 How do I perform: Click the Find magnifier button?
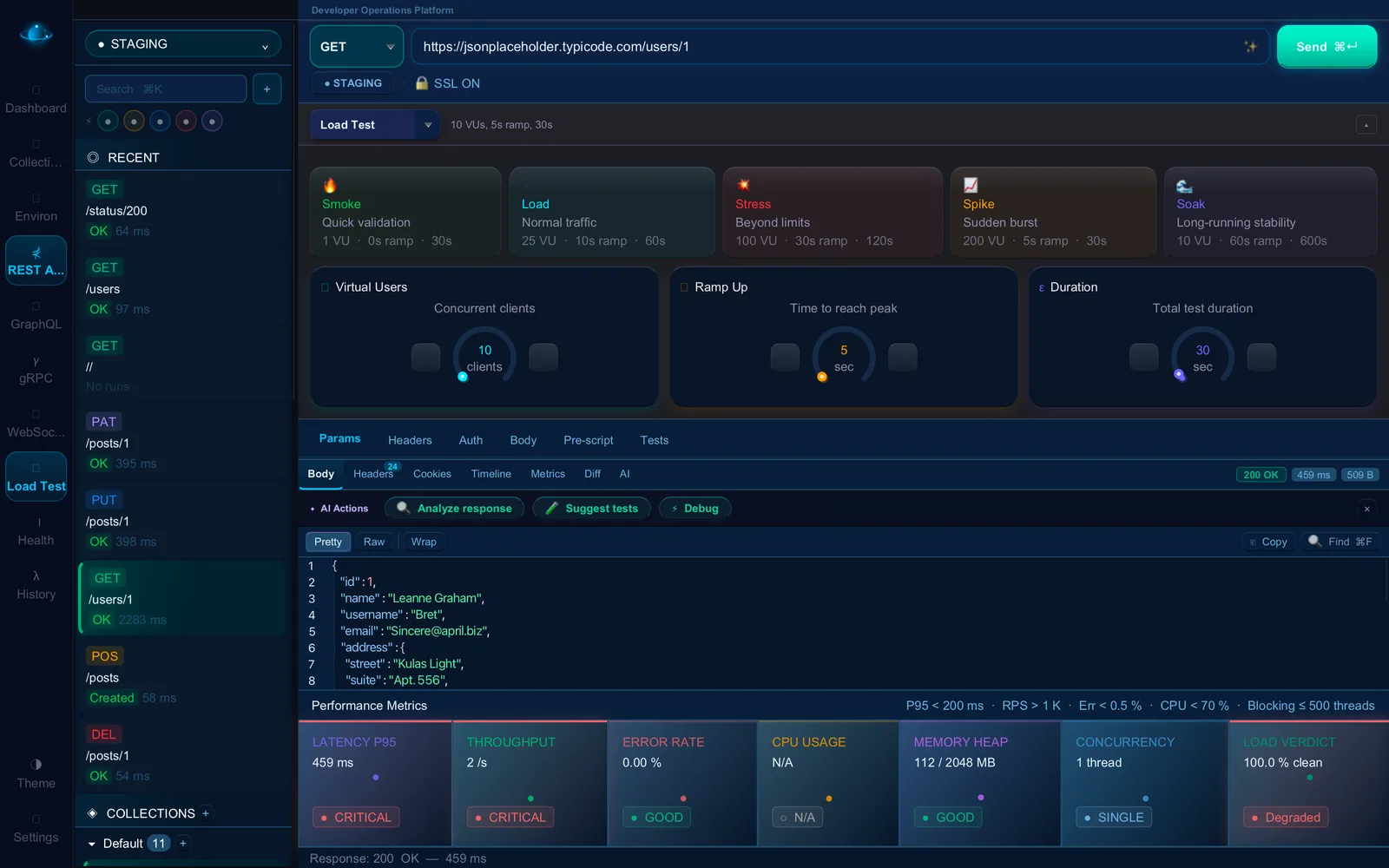(1340, 542)
